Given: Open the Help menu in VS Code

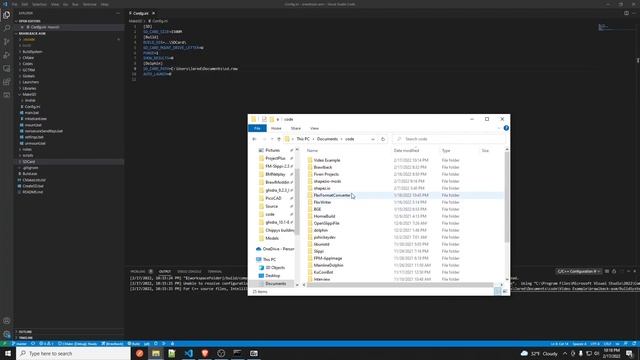Looking at the screenshot, I should [x=104, y=4].
